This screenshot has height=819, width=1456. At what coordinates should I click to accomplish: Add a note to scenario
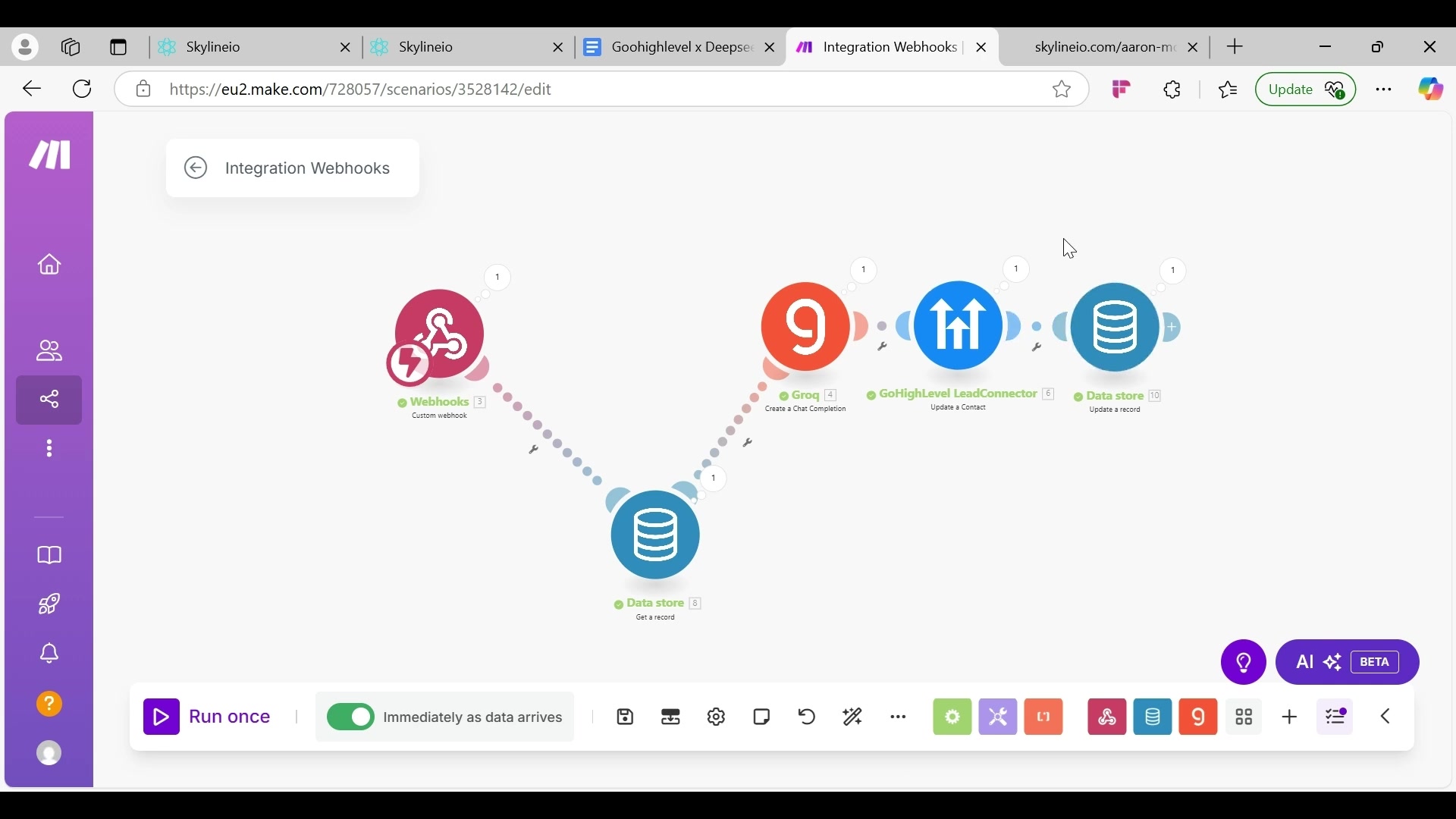click(763, 717)
